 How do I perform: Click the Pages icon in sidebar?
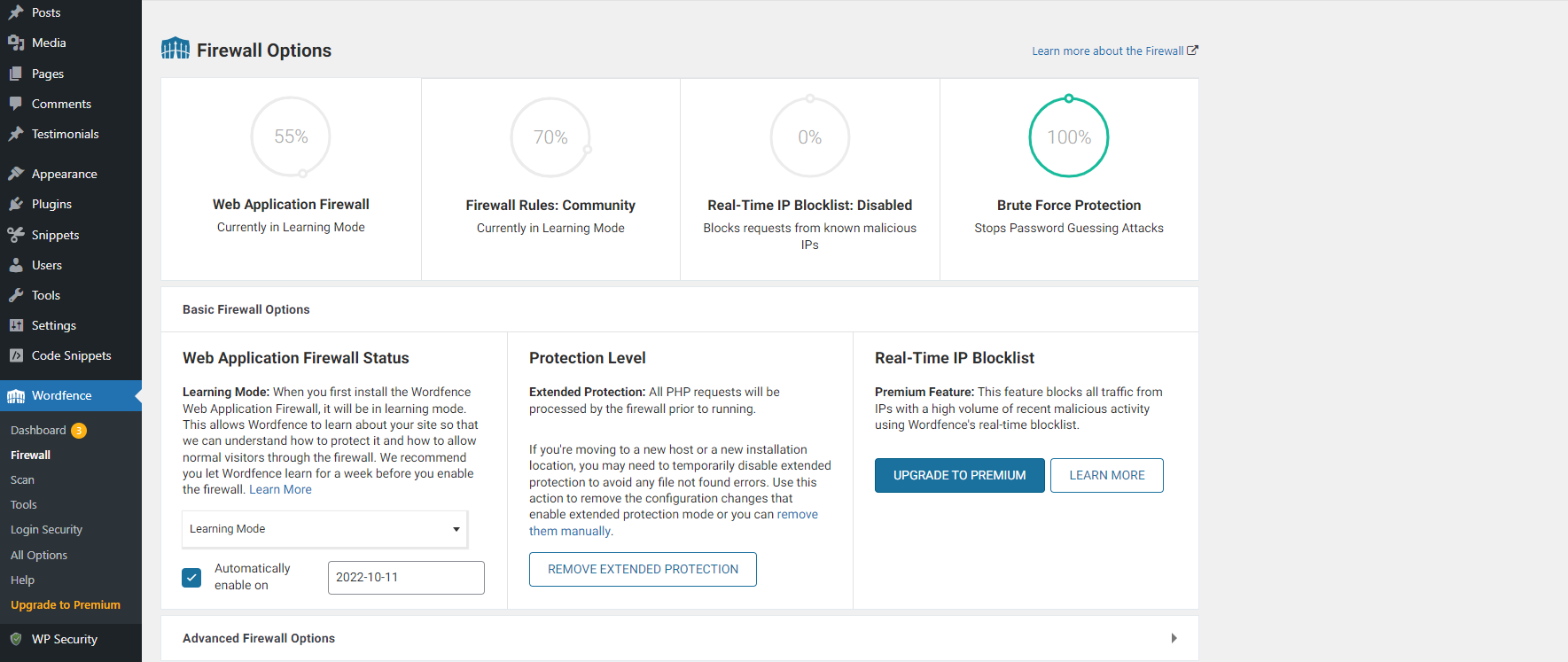point(16,74)
